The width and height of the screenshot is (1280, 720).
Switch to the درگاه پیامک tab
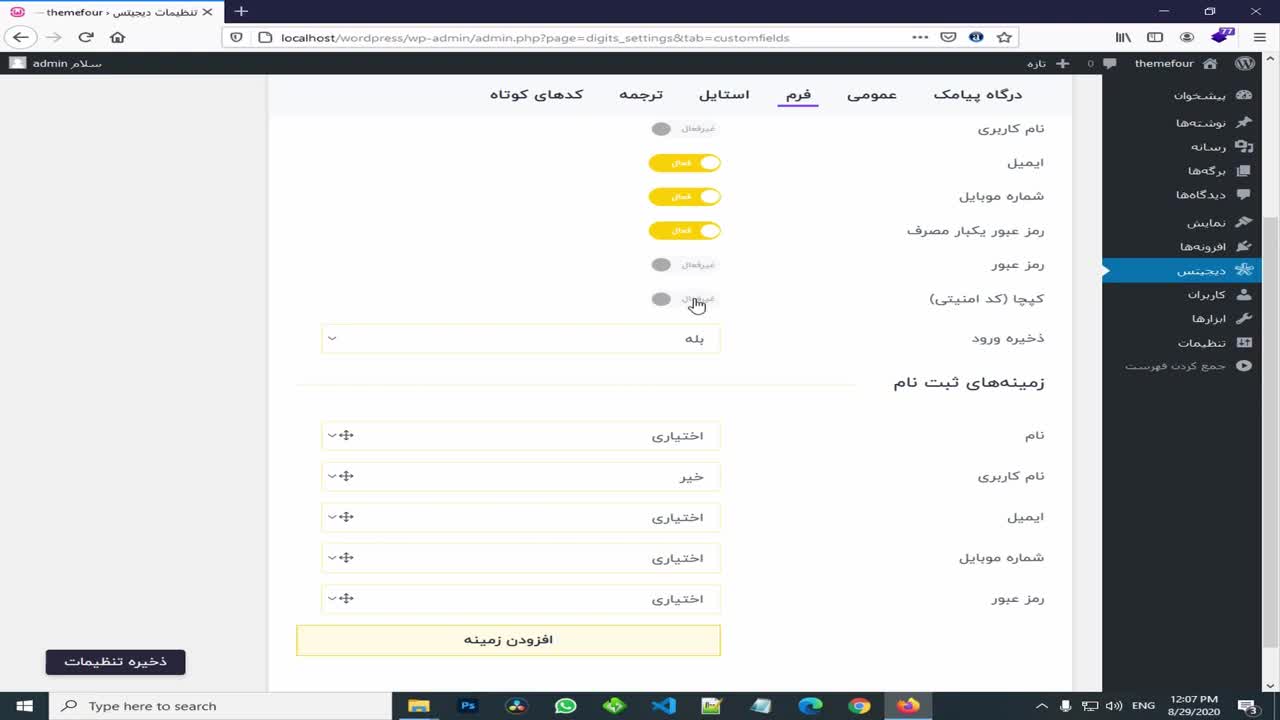click(x=978, y=94)
